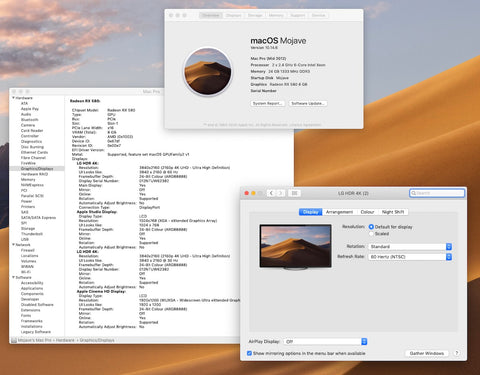
Task: Collapse the Software section in System Report
Action: tap(14, 277)
